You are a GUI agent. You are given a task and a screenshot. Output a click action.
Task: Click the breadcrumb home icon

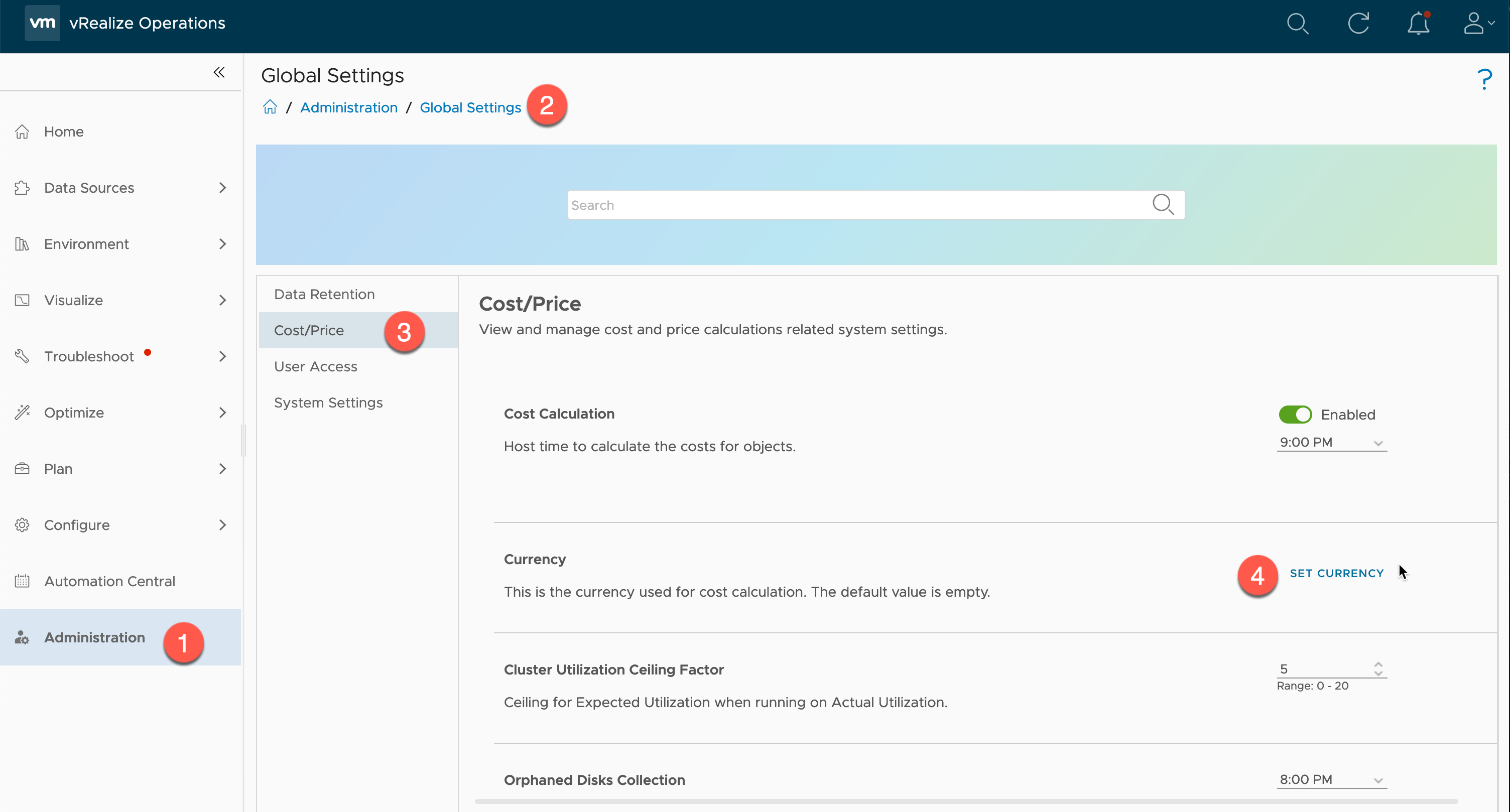click(x=270, y=106)
